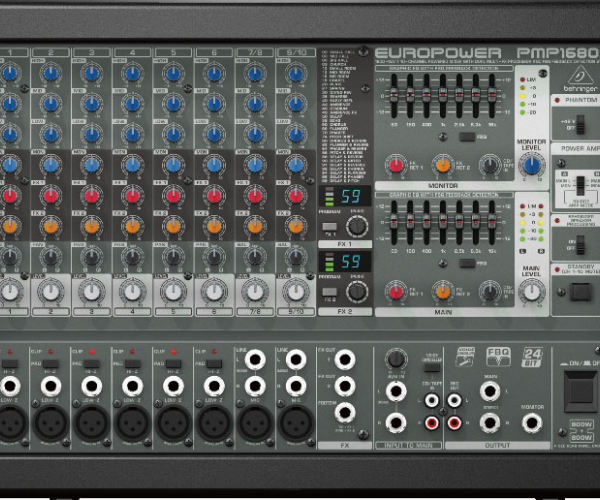Toggle channel 4 PAD switch
Image resolution: width=600 pixels, height=500 pixels.
point(132,363)
